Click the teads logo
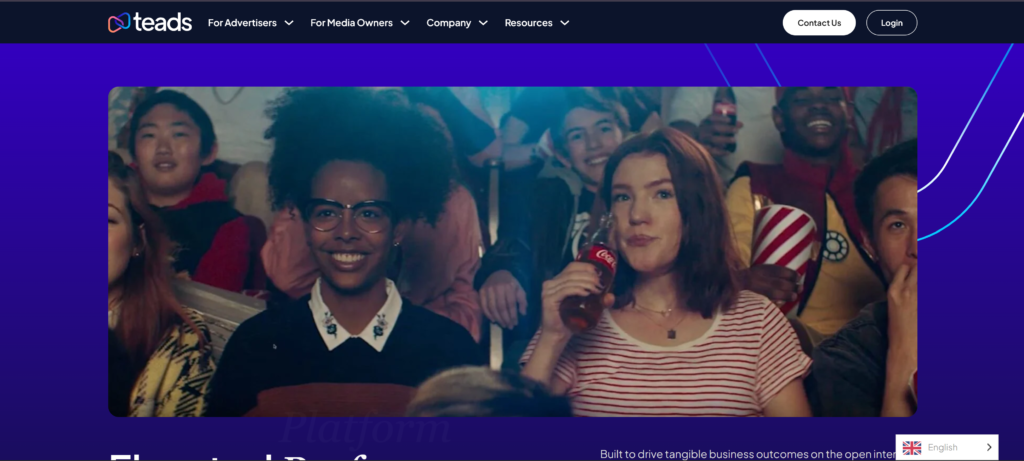 (x=150, y=23)
